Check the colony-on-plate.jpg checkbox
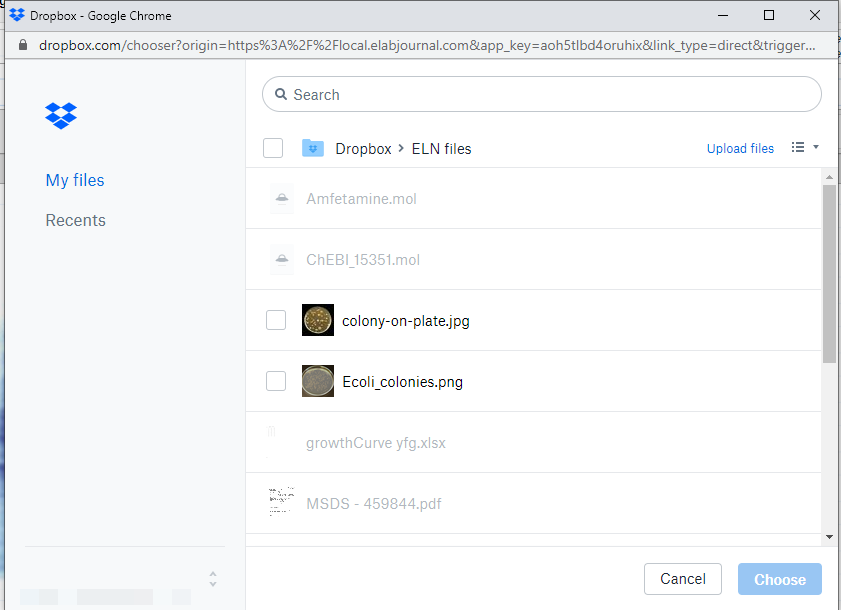Image resolution: width=841 pixels, height=610 pixels. tap(276, 321)
